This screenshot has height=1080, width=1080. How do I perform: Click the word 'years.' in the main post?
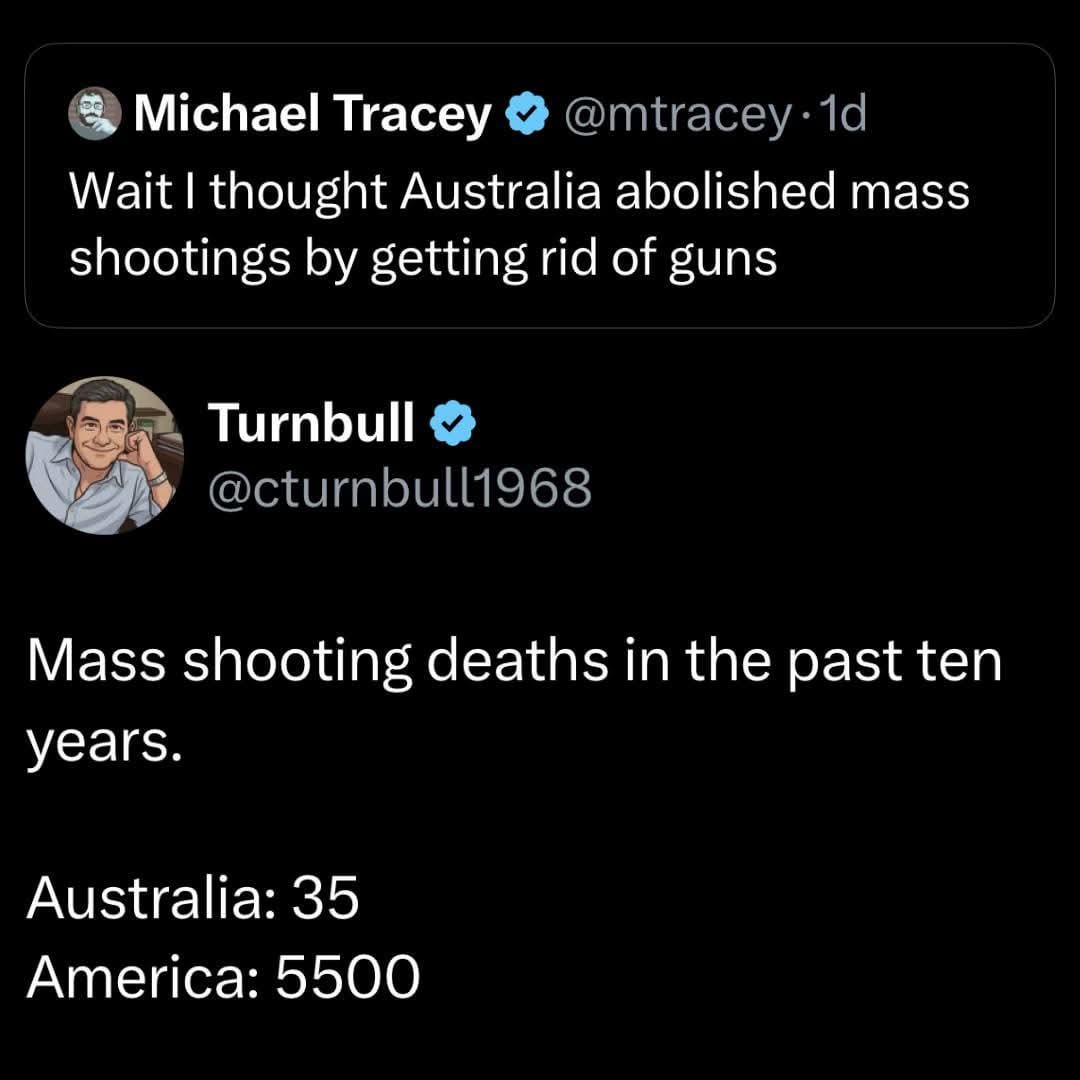coord(104,741)
